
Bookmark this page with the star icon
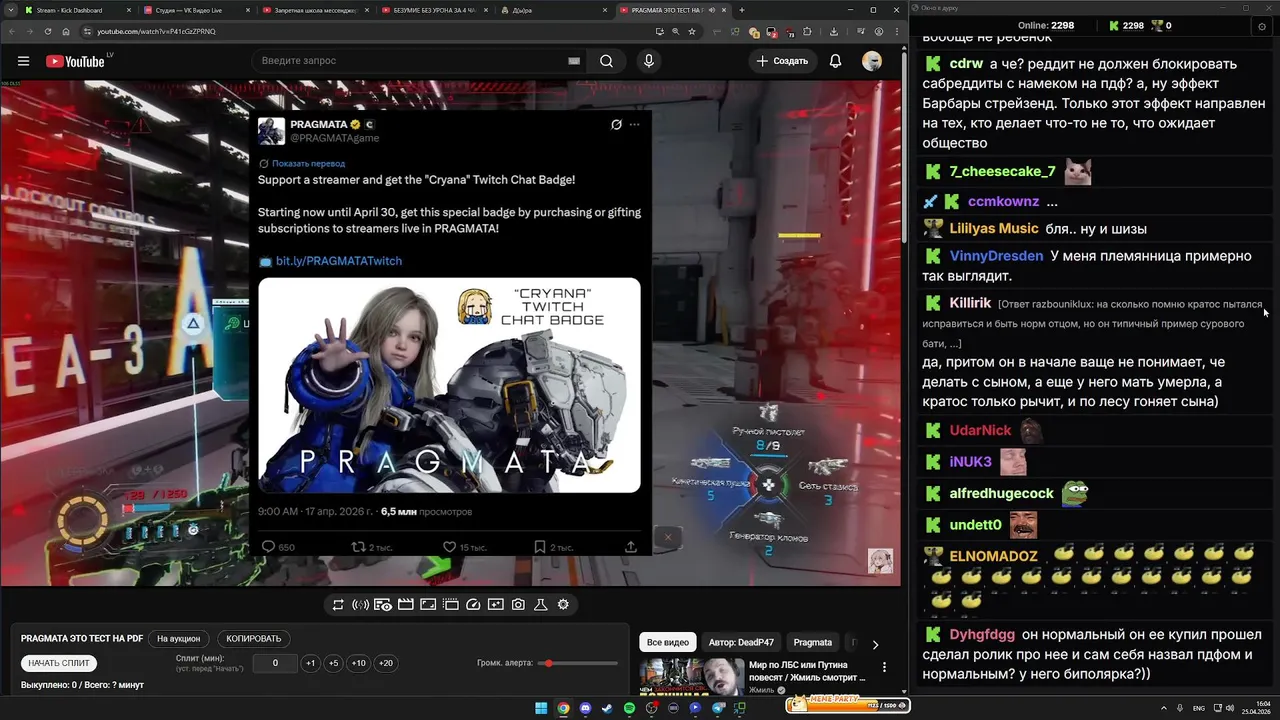tap(692, 31)
